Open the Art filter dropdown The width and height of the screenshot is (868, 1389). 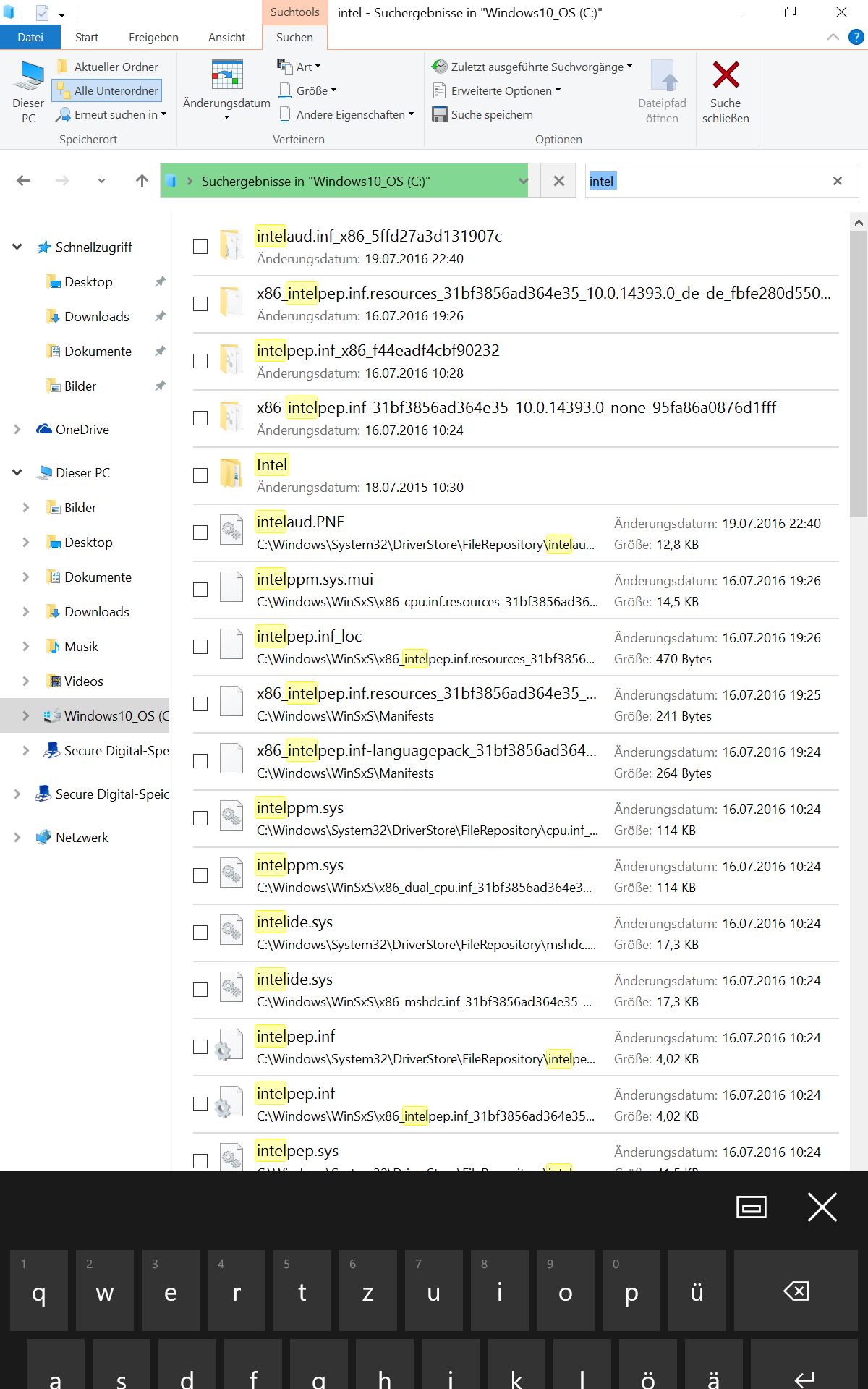(x=299, y=67)
